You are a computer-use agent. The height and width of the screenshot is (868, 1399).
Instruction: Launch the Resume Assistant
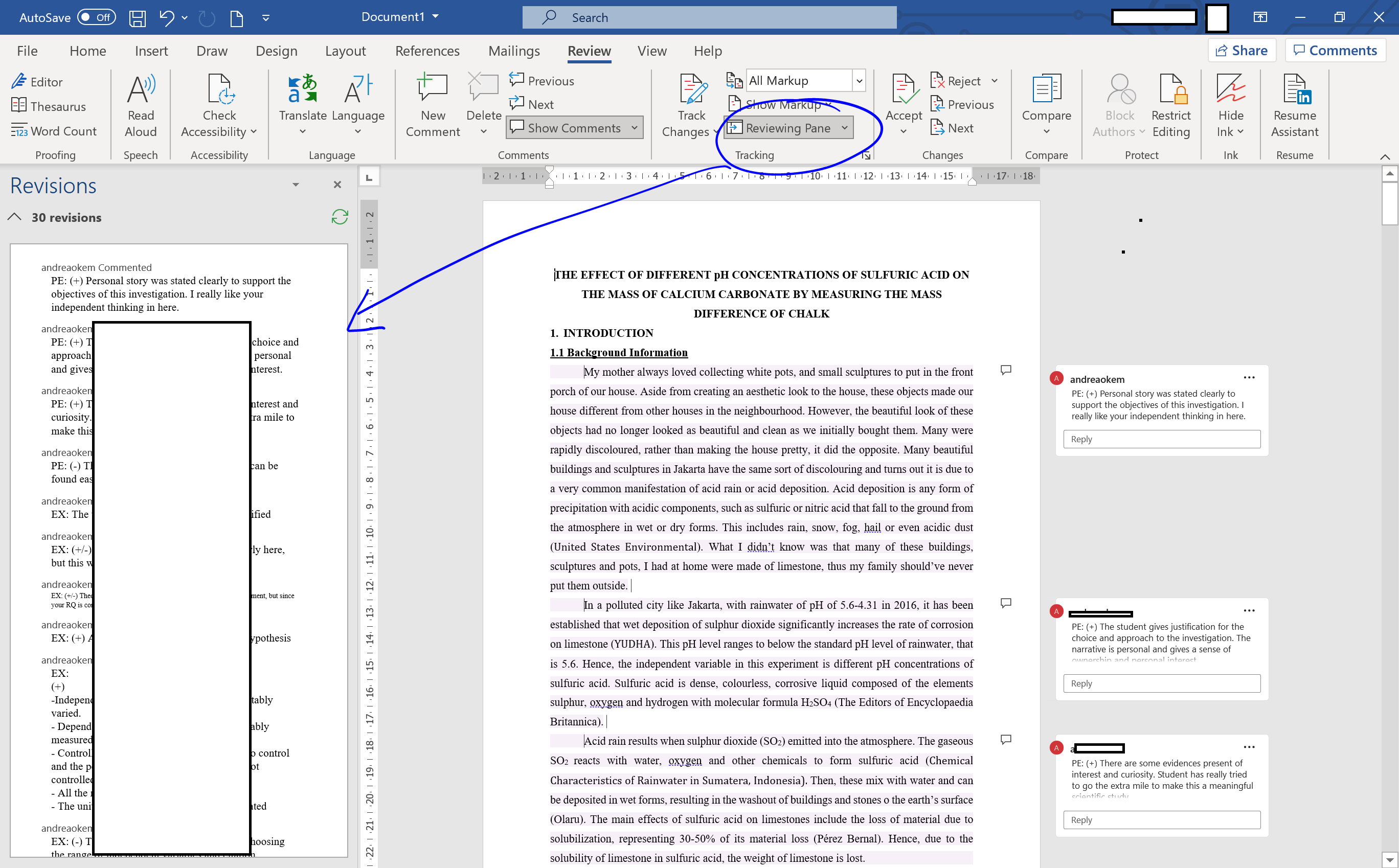click(1295, 106)
